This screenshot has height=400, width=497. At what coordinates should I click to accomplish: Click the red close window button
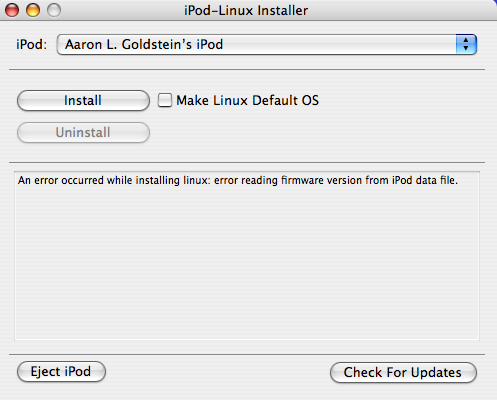[x=12, y=10]
